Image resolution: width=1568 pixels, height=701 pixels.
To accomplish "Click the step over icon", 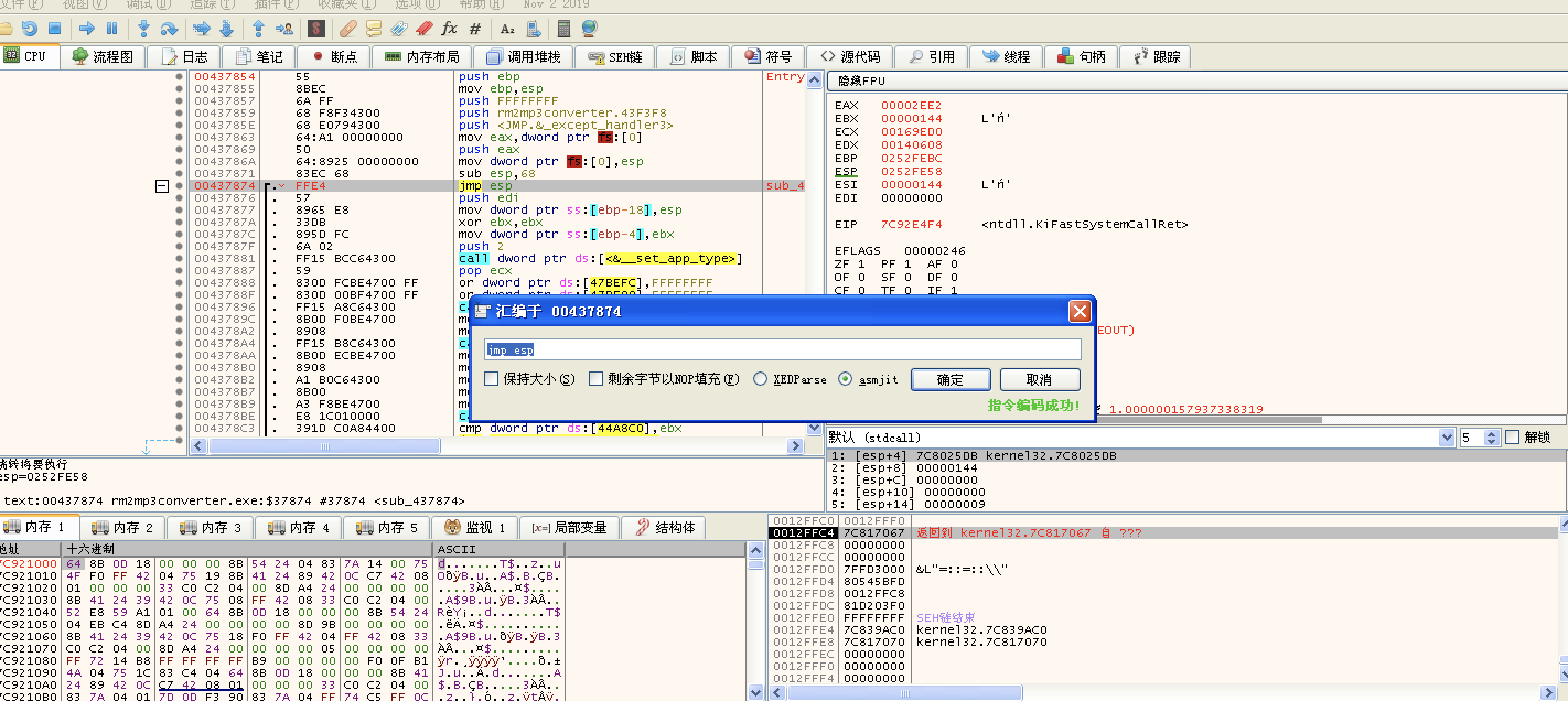I will [169, 29].
